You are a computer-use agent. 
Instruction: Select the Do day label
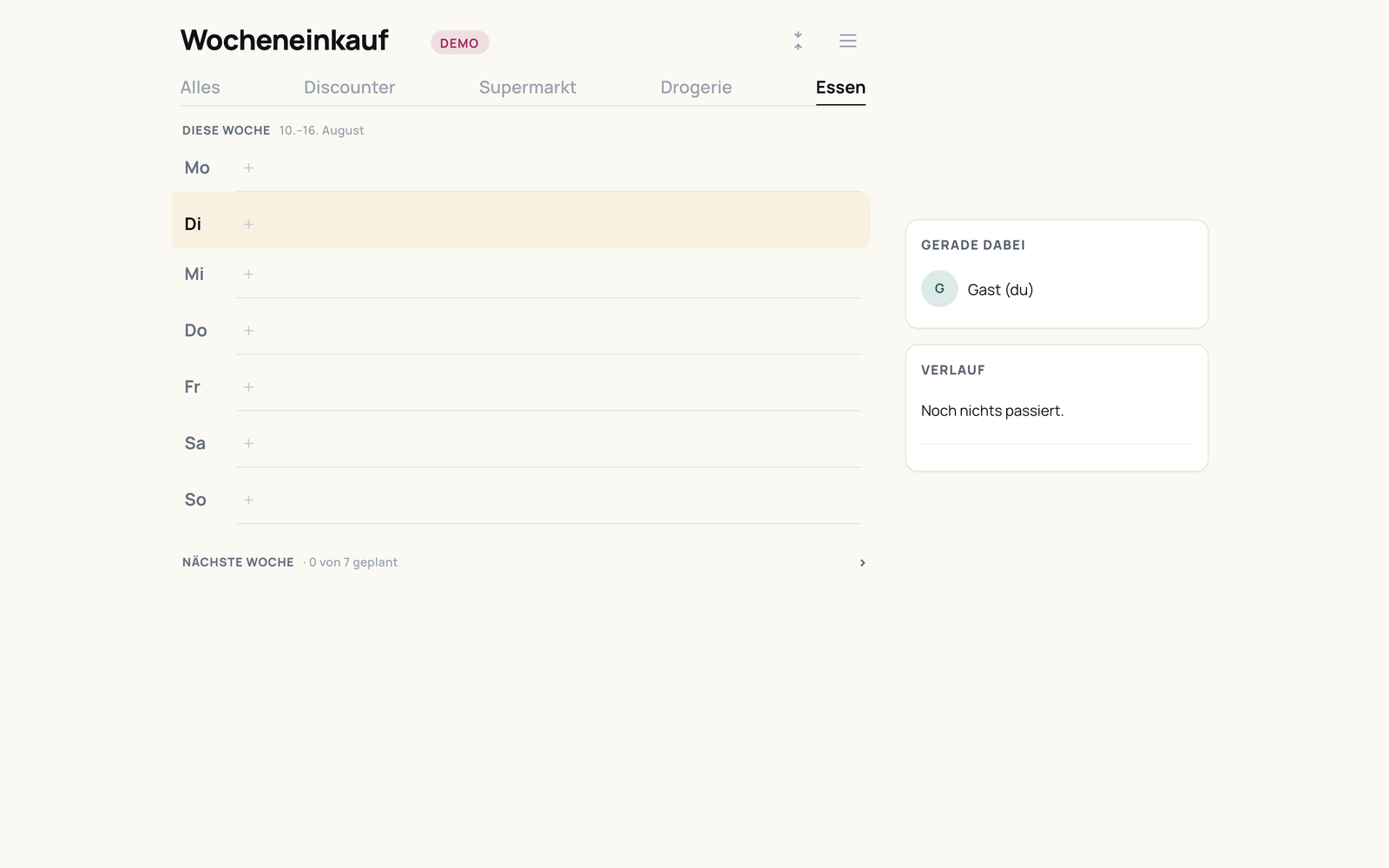196,331
